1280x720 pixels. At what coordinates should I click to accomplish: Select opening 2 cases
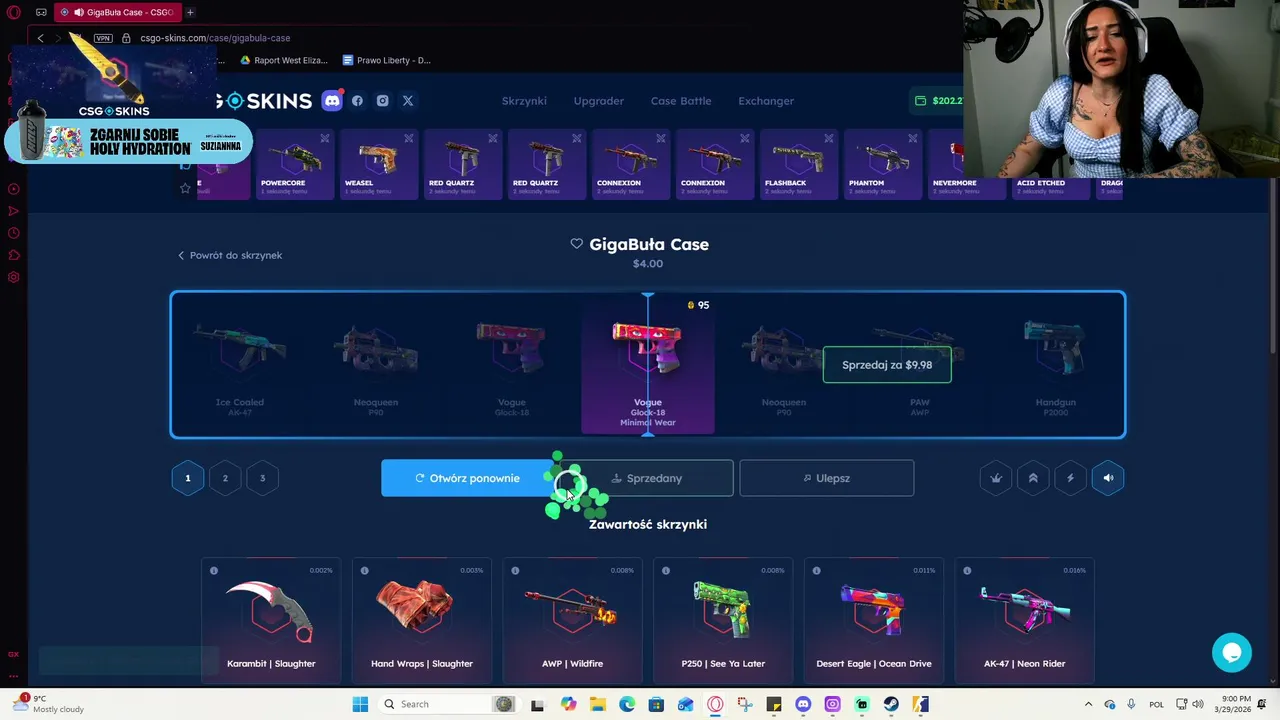(225, 478)
